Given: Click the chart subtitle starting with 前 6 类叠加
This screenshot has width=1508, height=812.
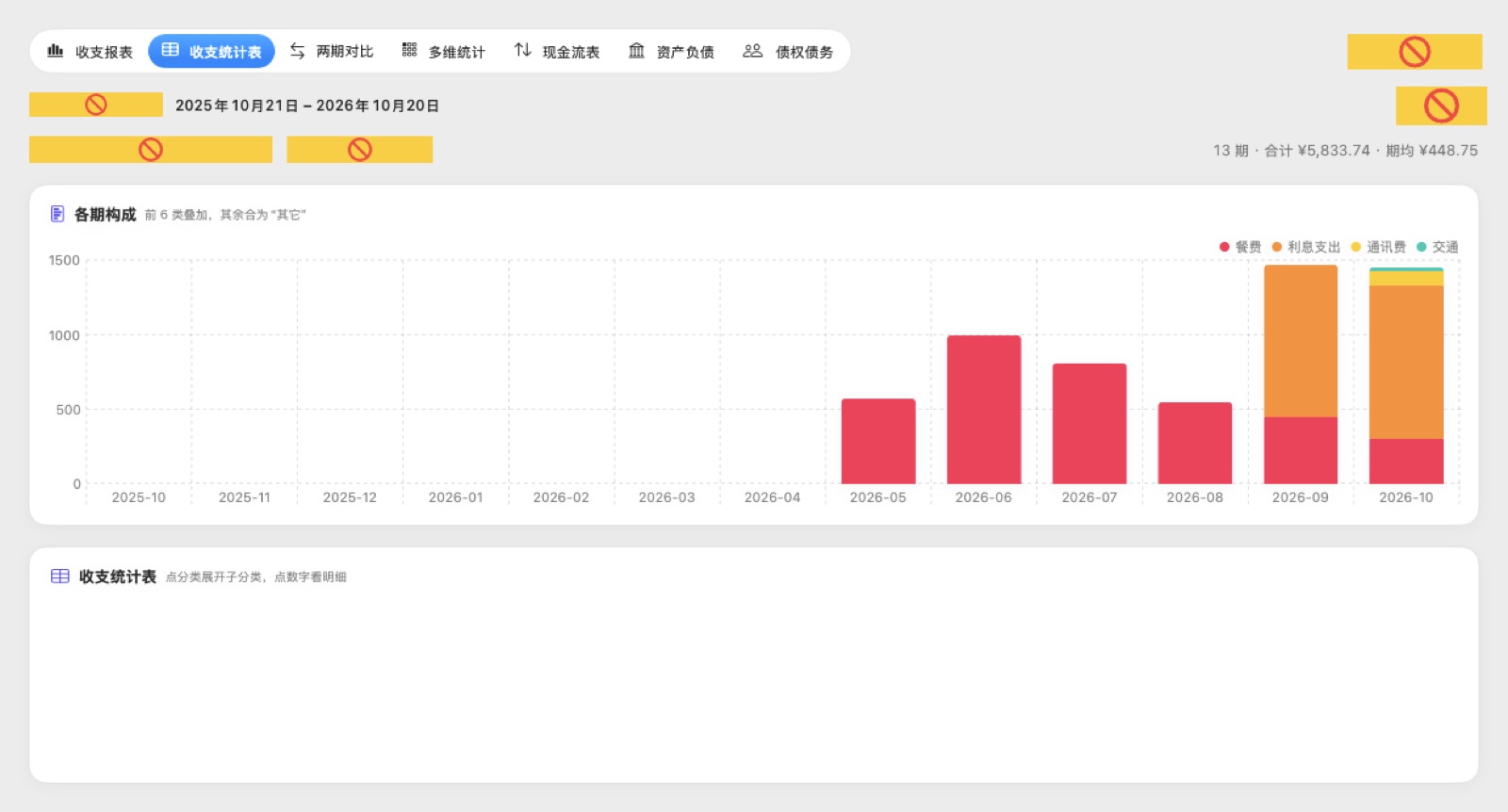Looking at the screenshot, I should tap(225, 215).
